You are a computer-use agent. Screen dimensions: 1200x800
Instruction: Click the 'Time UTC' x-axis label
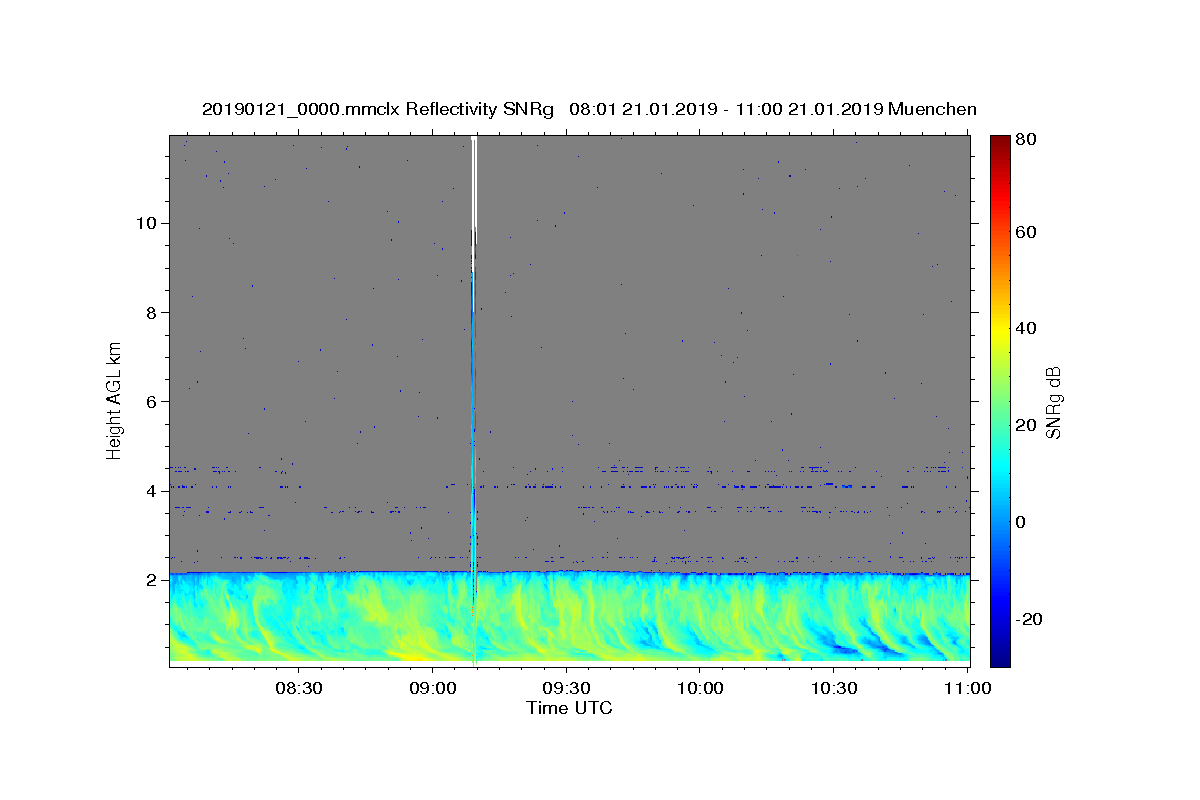coord(570,708)
